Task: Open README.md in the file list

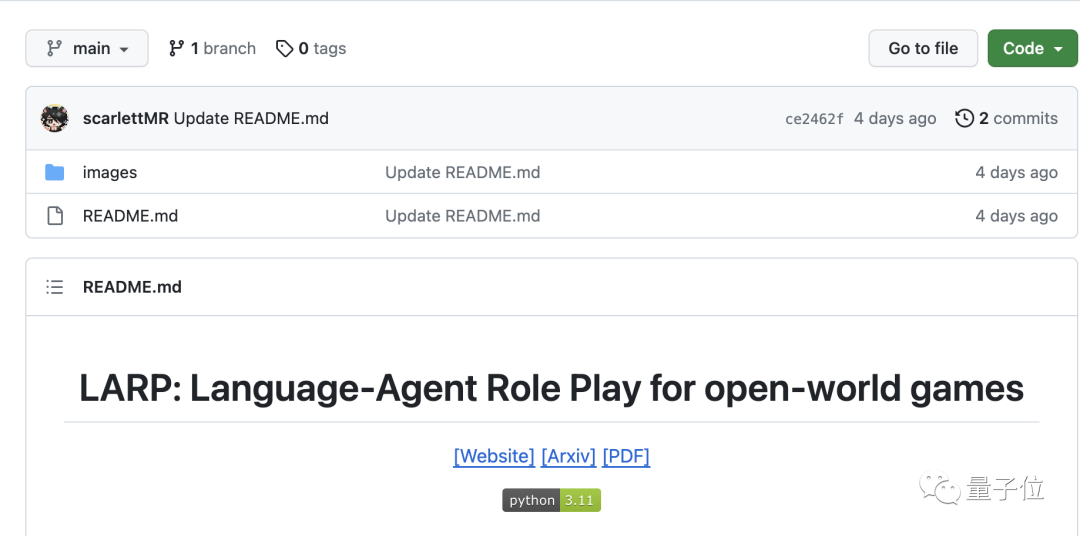Action: (130, 216)
